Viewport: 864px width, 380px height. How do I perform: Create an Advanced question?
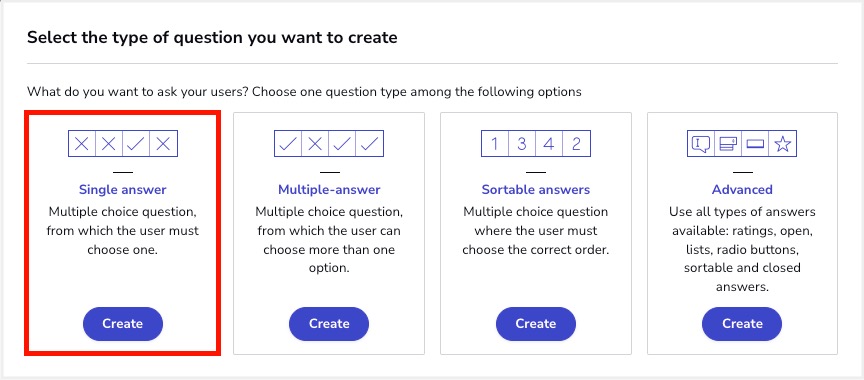tap(742, 324)
